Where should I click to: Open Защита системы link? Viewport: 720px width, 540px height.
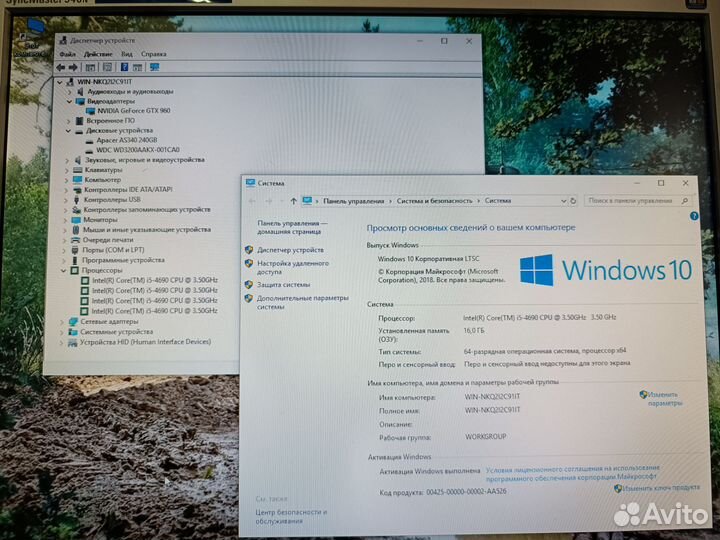pos(283,285)
